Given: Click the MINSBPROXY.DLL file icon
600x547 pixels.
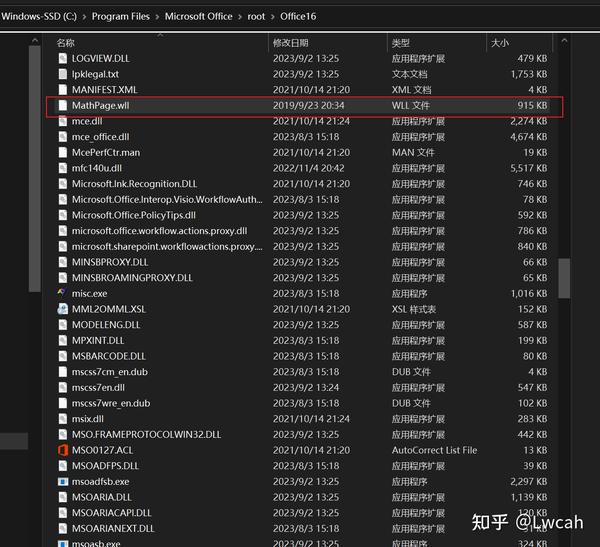Looking at the screenshot, I should (63, 262).
